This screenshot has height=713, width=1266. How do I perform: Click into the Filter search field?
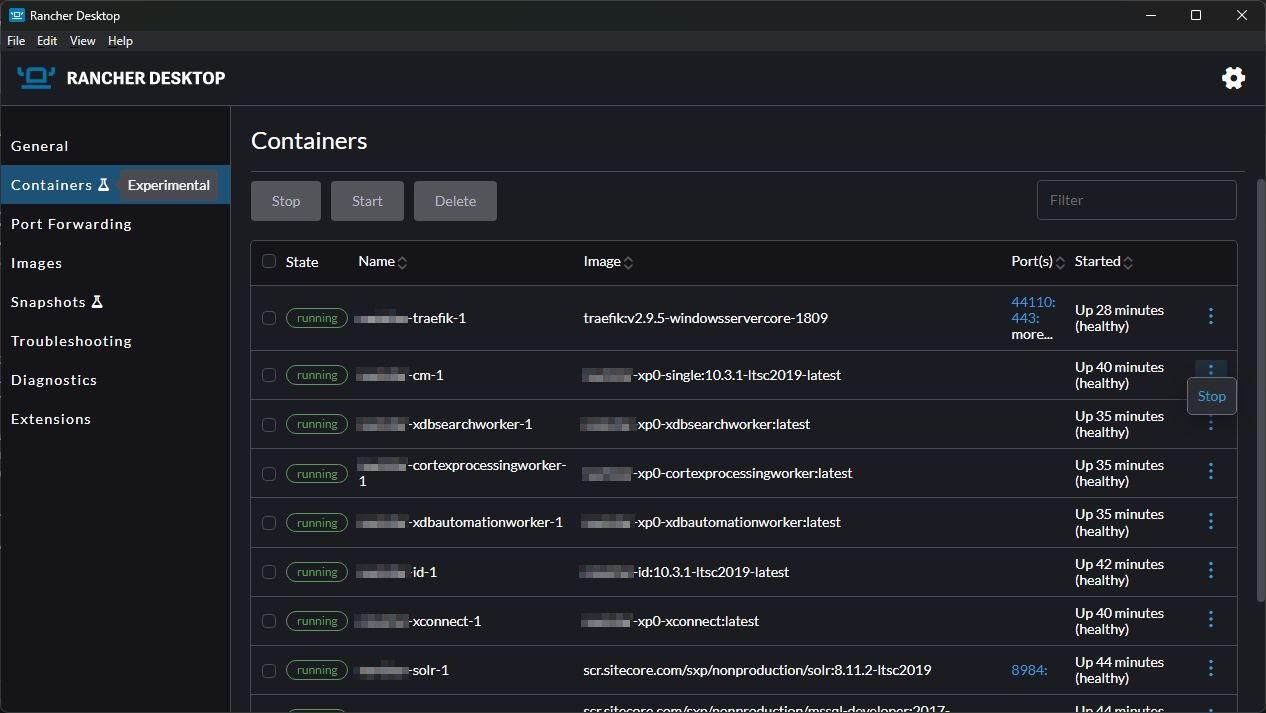point(1136,200)
